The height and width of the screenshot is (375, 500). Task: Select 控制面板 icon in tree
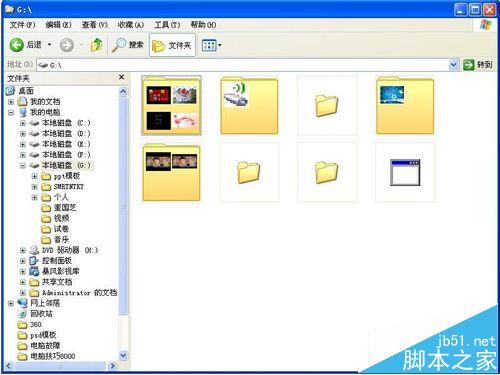tap(34, 261)
